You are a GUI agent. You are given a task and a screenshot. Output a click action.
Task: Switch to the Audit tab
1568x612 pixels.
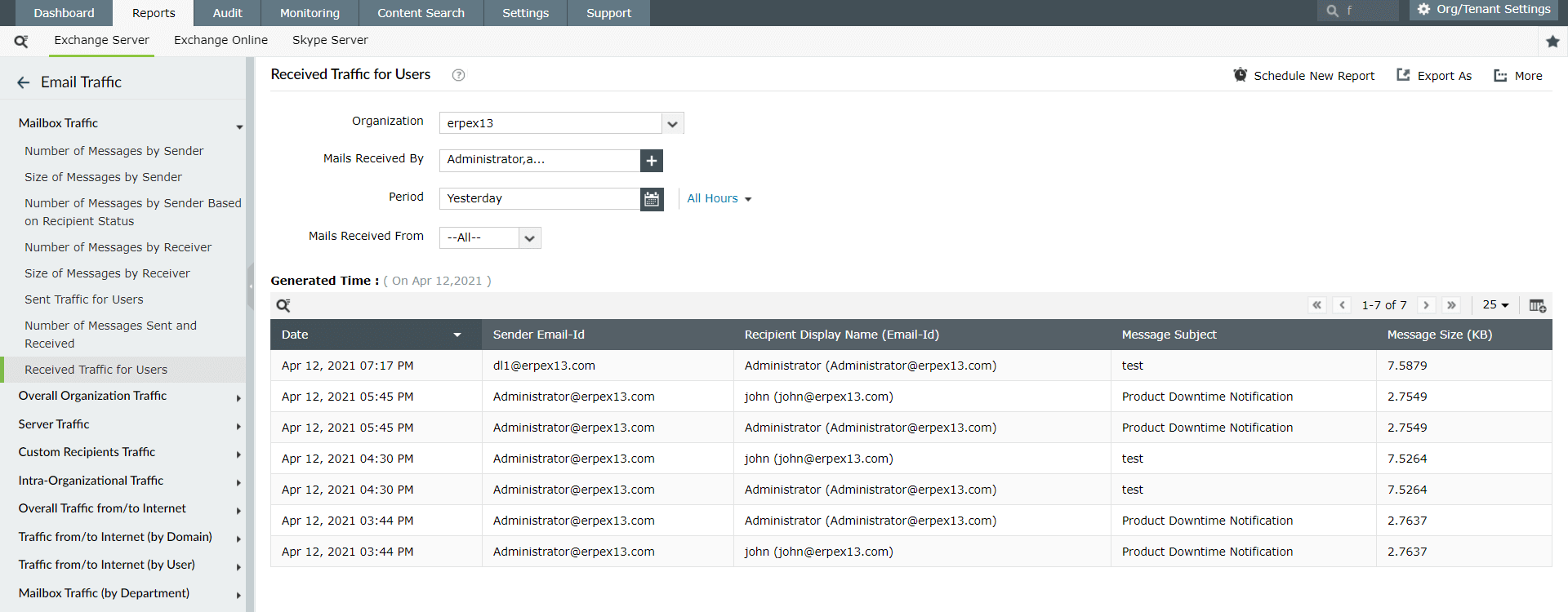coord(227,13)
